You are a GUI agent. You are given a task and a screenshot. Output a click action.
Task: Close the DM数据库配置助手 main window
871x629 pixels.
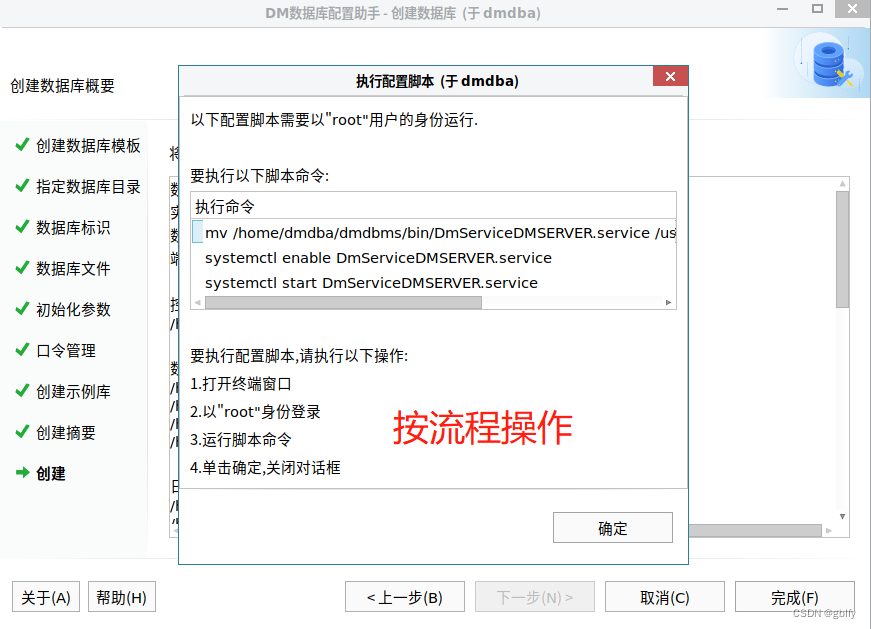(853, 8)
